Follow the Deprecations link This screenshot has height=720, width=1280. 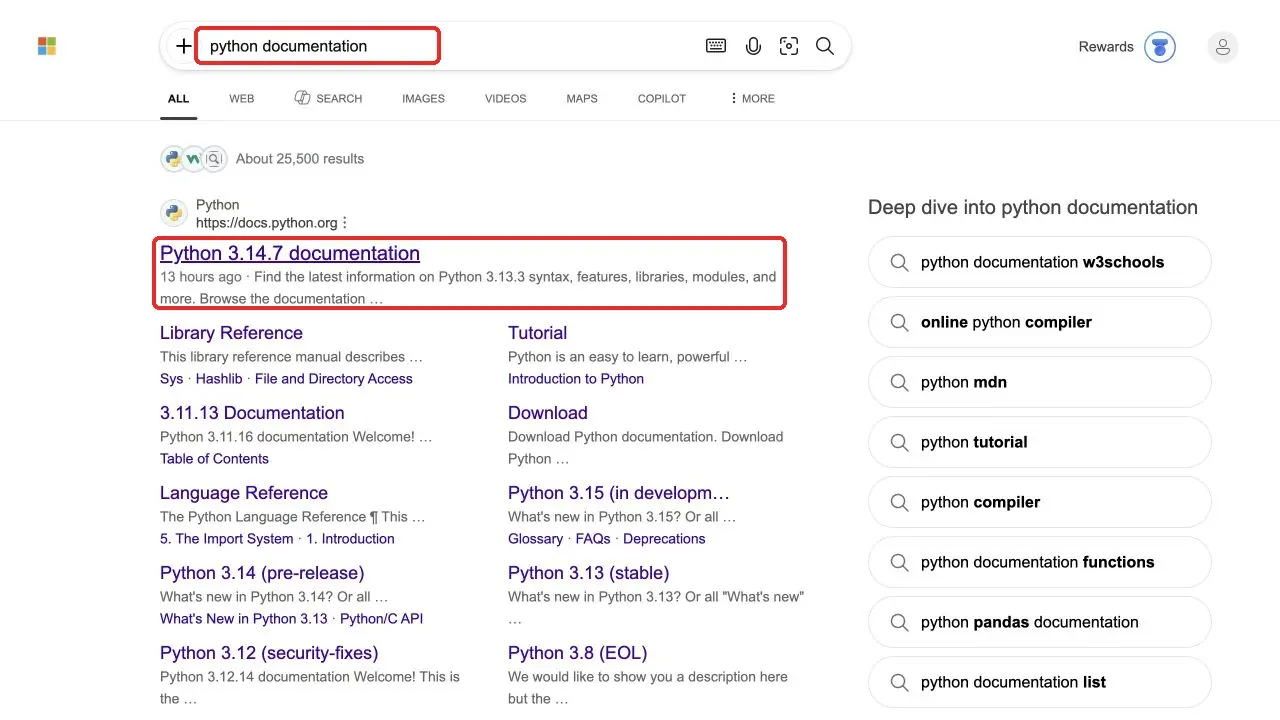[664, 539]
